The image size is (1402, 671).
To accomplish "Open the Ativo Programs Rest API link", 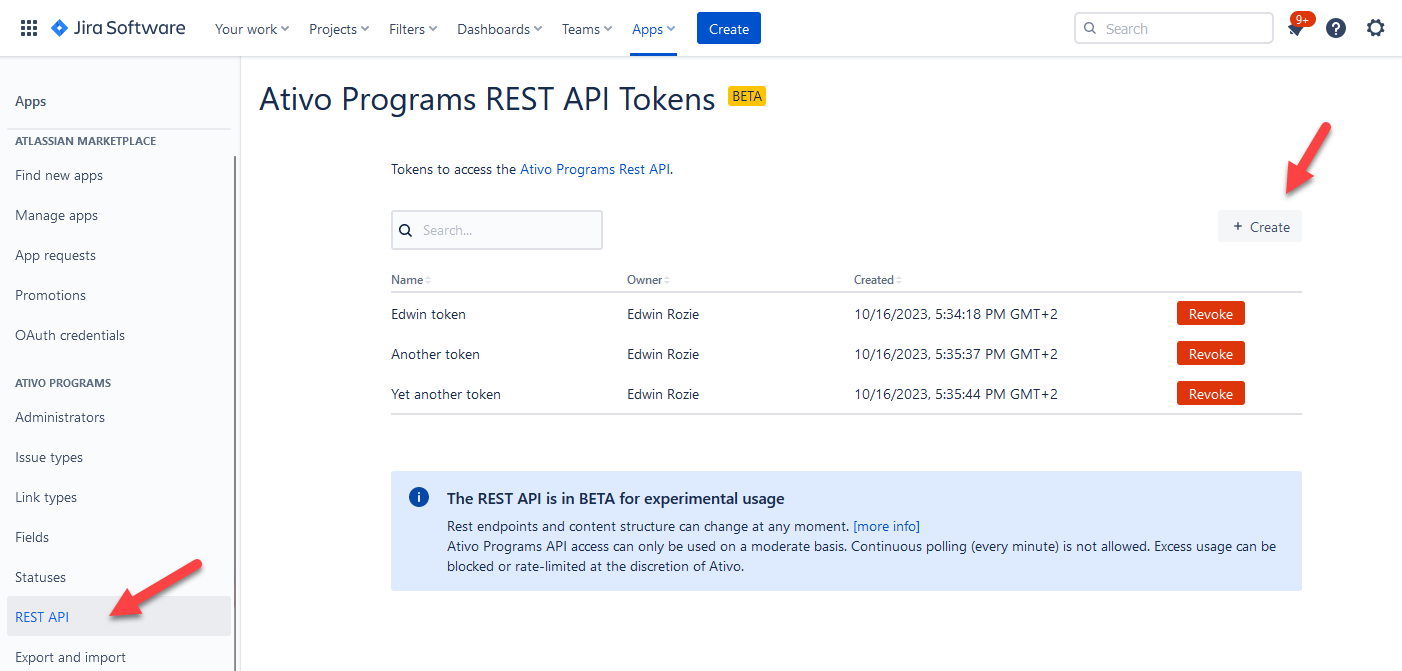I will 595,170.
